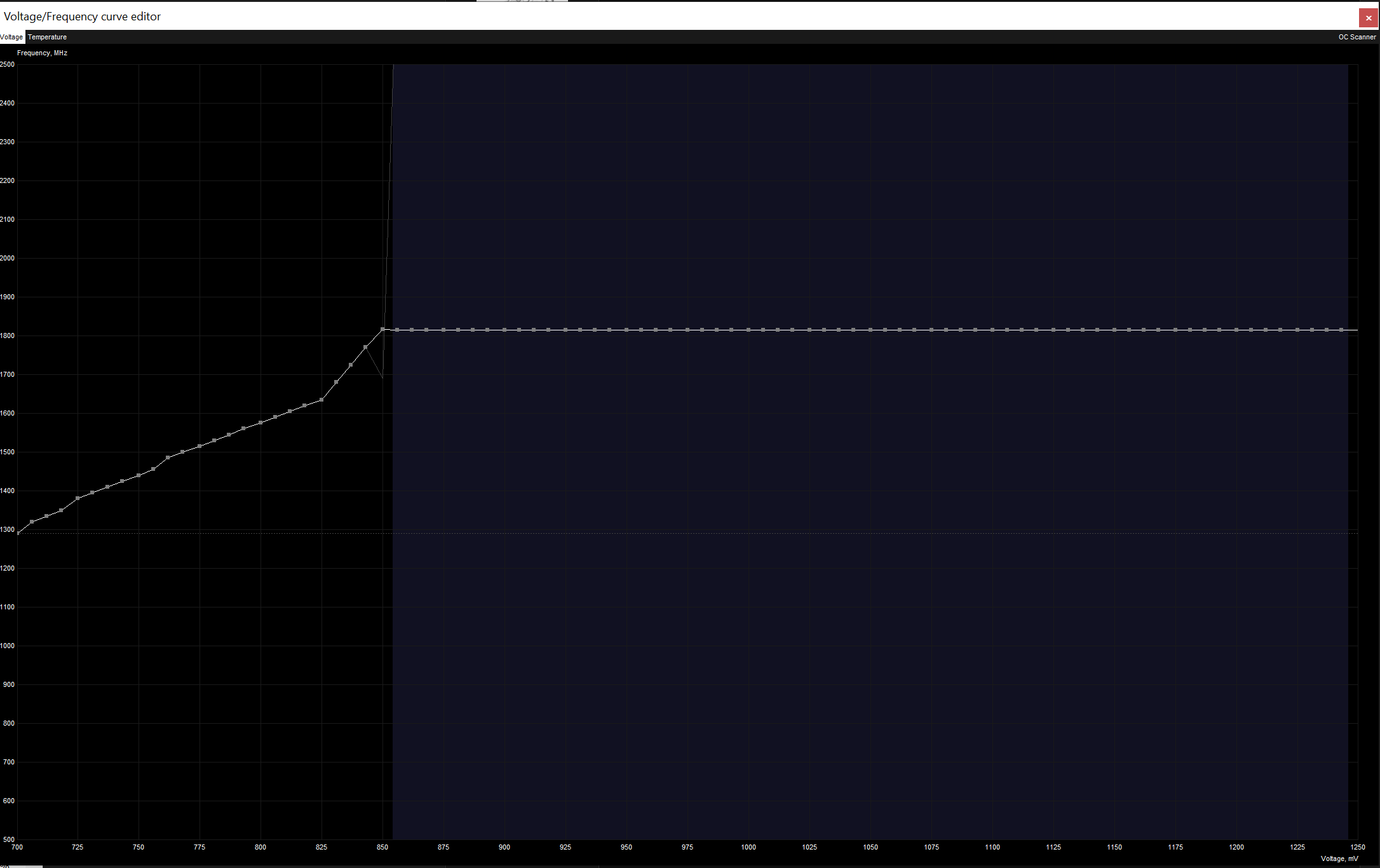
Task: Click the flat-line point at 1150 mV
Action: click(x=1114, y=330)
